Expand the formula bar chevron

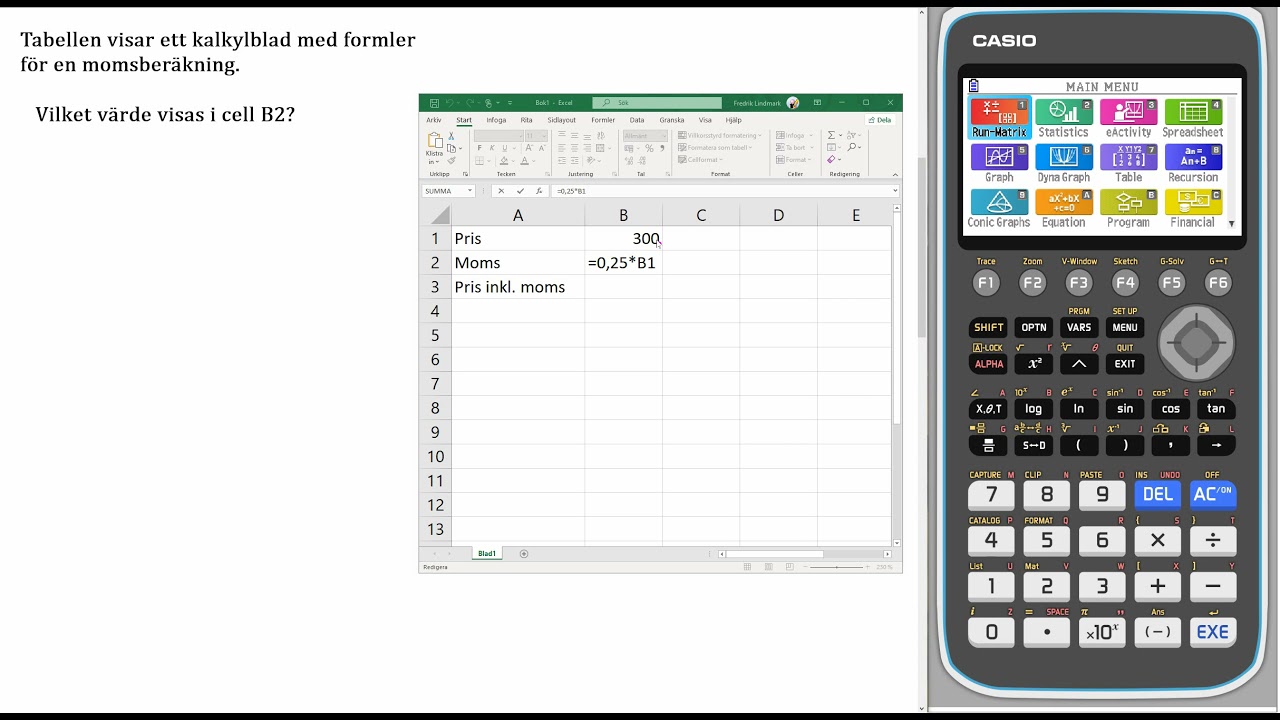[x=895, y=191]
